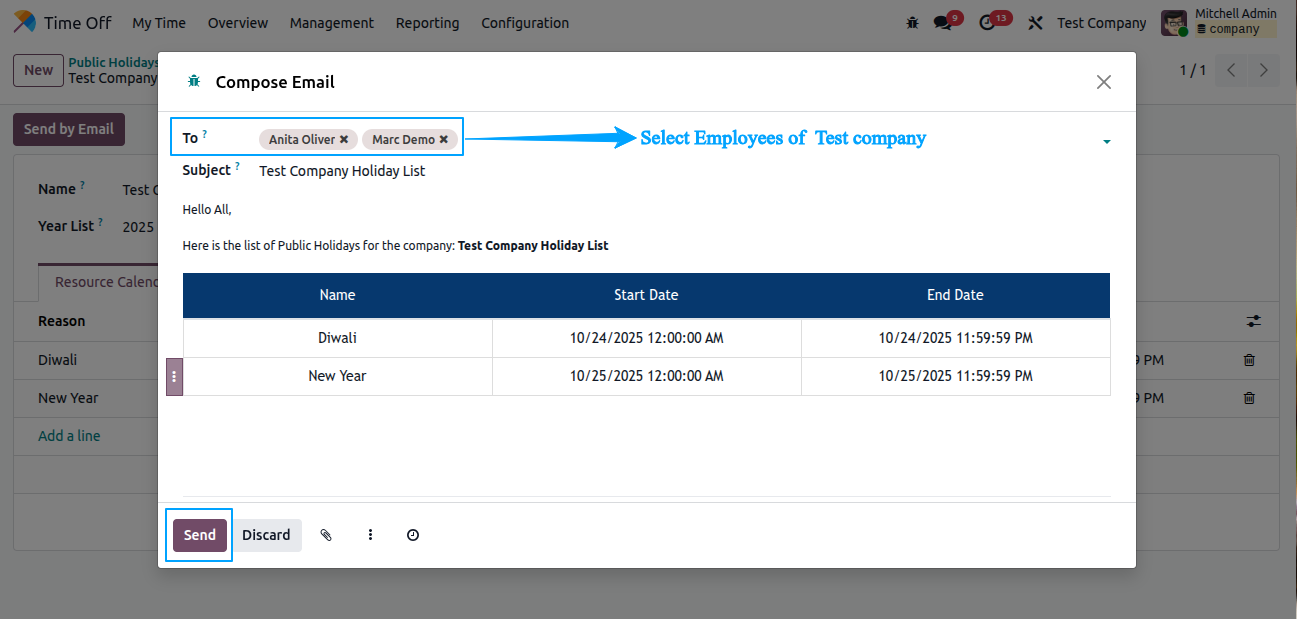Click the Discard button
The width and height of the screenshot is (1297, 619).
(266, 535)
